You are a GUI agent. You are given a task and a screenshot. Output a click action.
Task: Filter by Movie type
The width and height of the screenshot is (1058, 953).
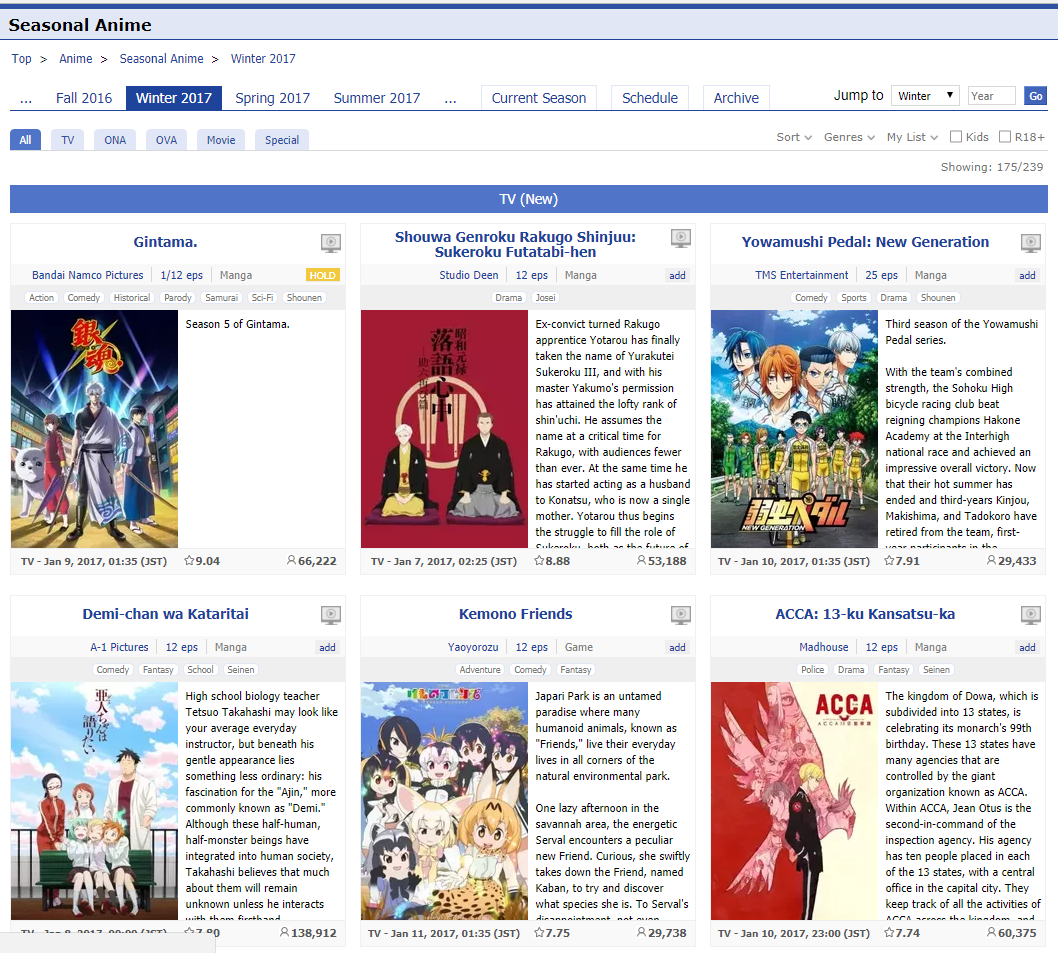tap(221, 140)
